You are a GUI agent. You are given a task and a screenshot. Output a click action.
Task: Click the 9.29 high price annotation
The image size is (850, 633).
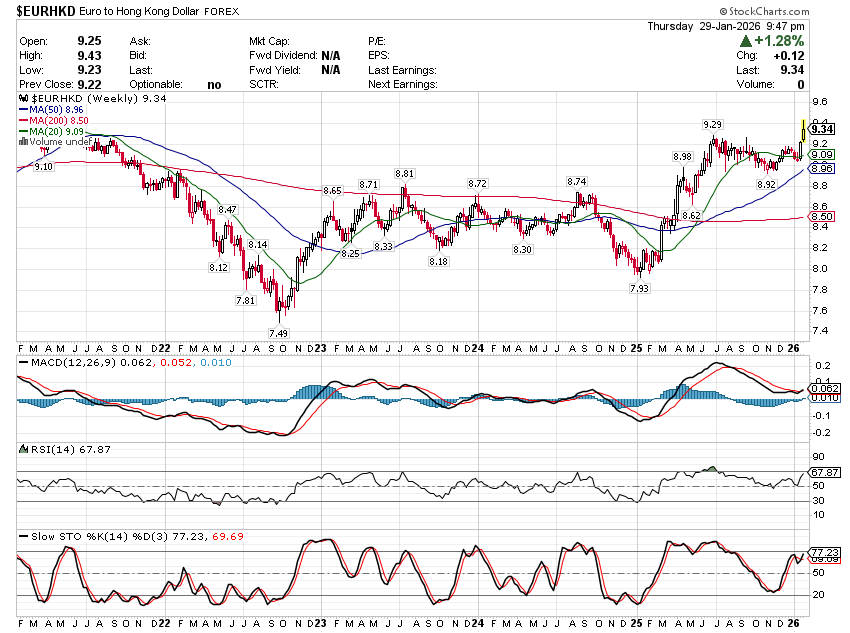[713, 124]
